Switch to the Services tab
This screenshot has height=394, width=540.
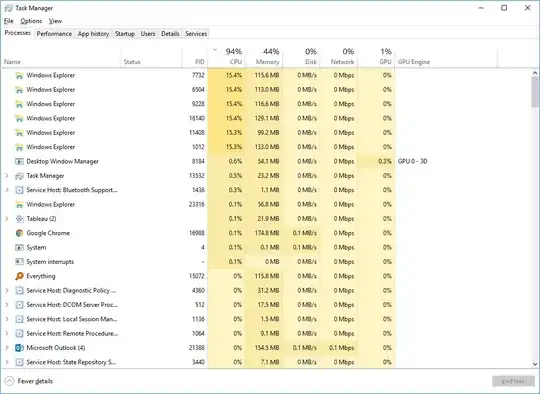[x=196, y=34]
